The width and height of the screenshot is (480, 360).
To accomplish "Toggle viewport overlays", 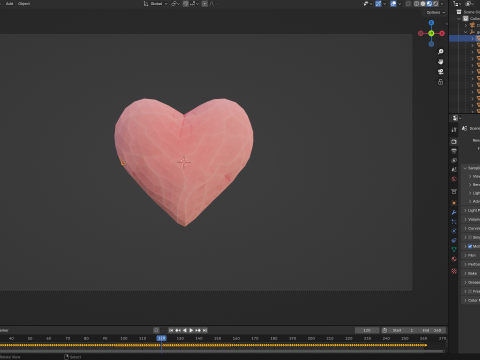I will point(393,4).
